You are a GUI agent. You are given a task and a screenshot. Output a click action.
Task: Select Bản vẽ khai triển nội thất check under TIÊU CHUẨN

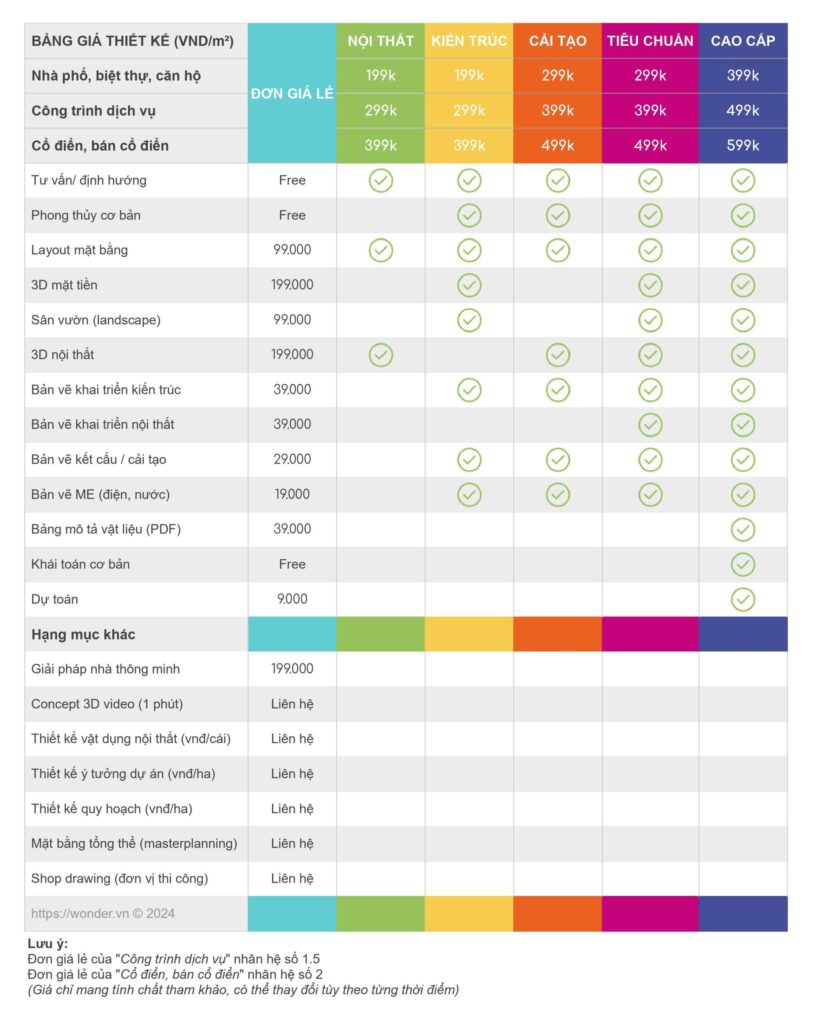[650, 424]
